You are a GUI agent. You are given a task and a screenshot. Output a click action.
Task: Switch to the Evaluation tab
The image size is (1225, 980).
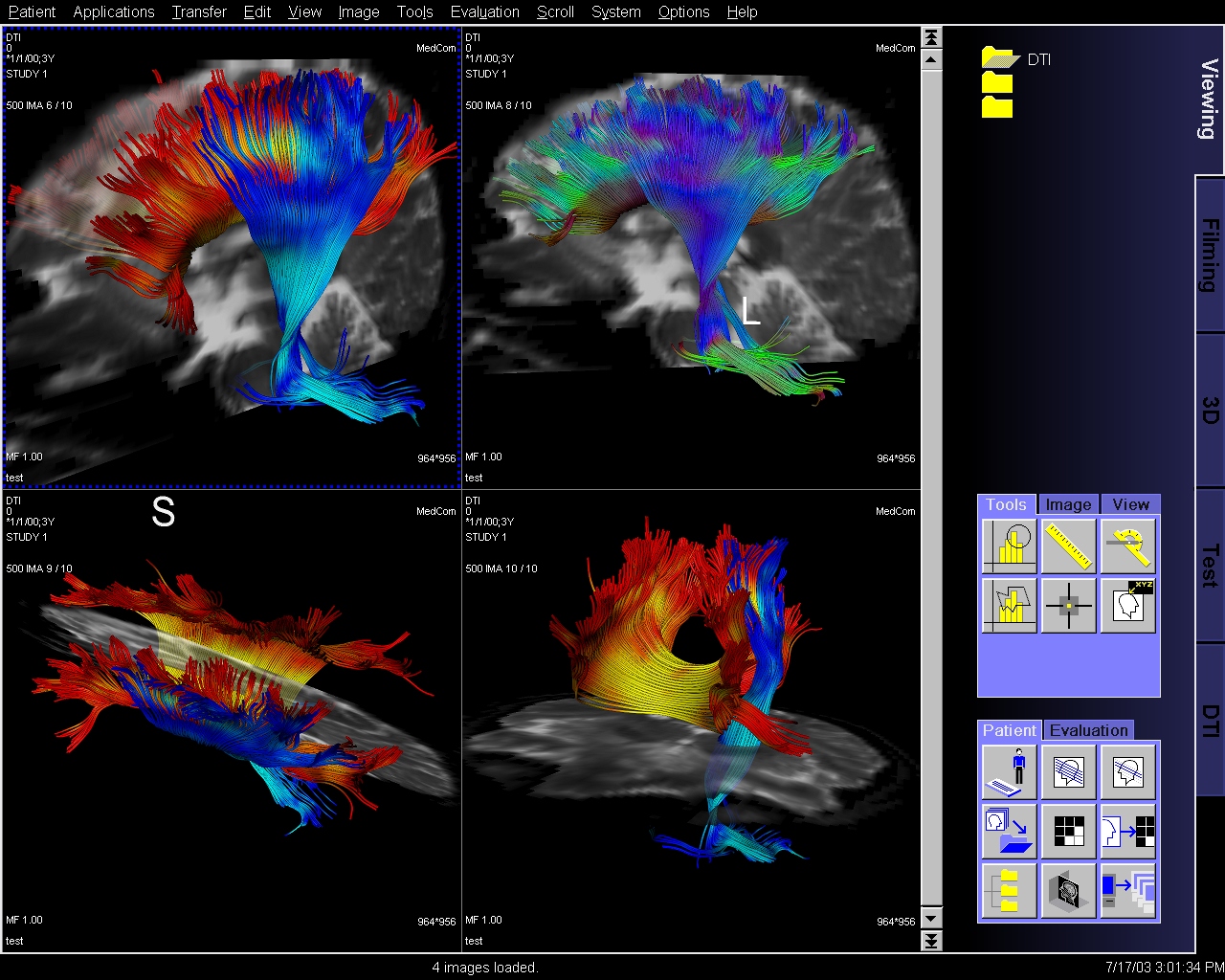click(1088, 730)
